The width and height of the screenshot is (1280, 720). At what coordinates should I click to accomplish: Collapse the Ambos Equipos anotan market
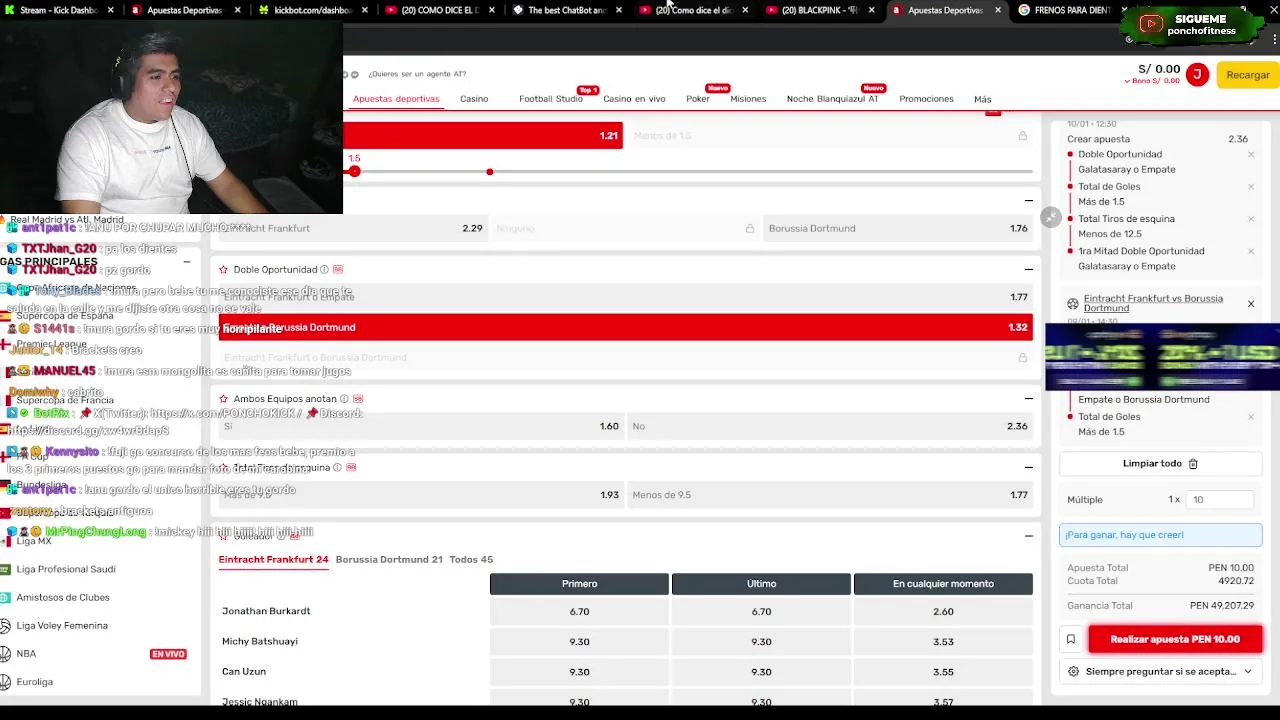tap(1029, 398)
